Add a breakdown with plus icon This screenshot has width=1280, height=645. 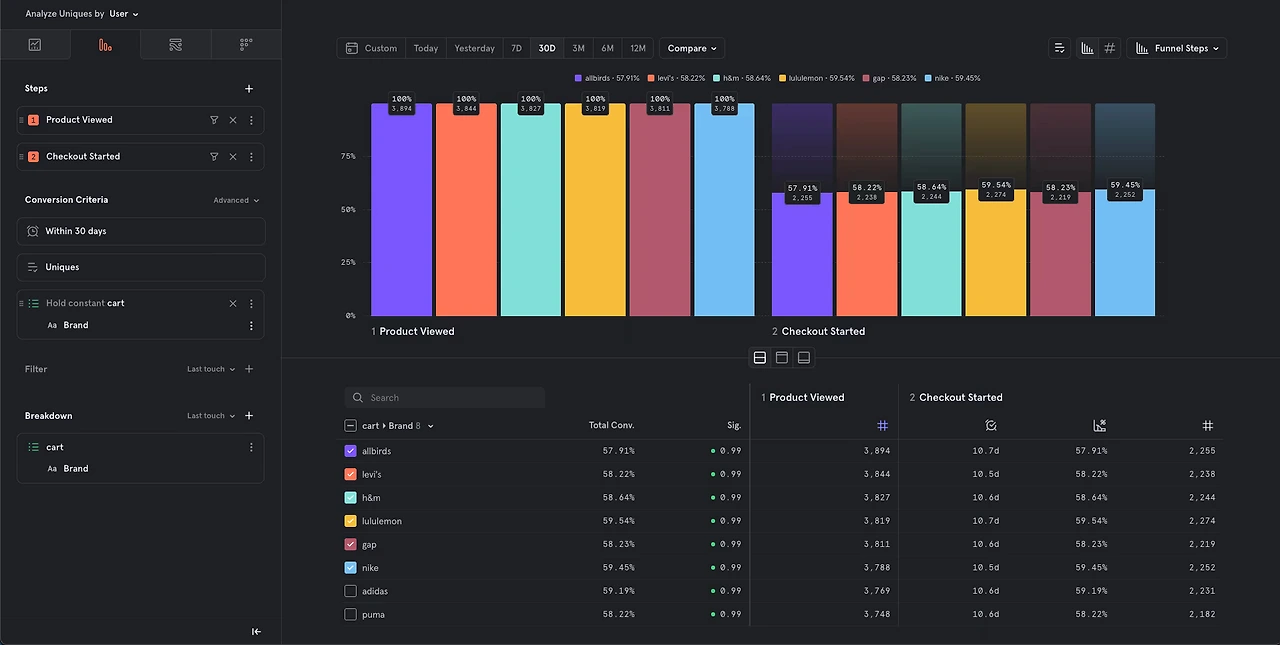249,416
